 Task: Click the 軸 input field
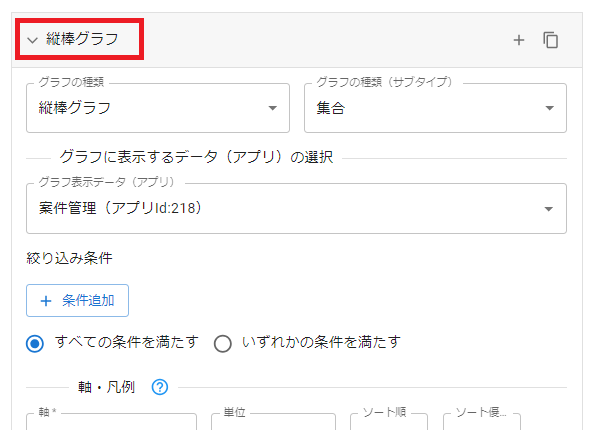pyautogui.click(x=111, y=422)
